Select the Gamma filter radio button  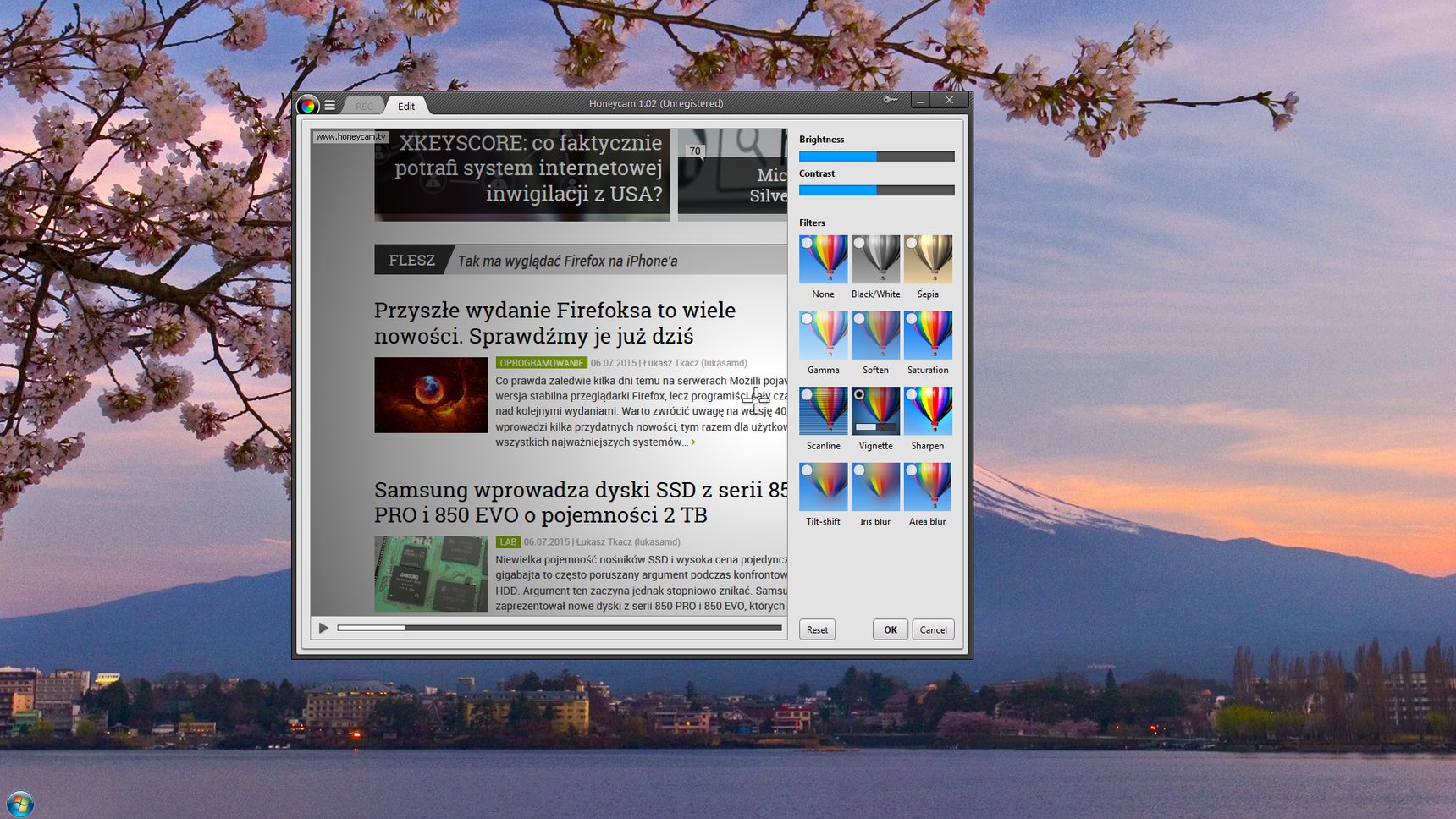(807, 319)
